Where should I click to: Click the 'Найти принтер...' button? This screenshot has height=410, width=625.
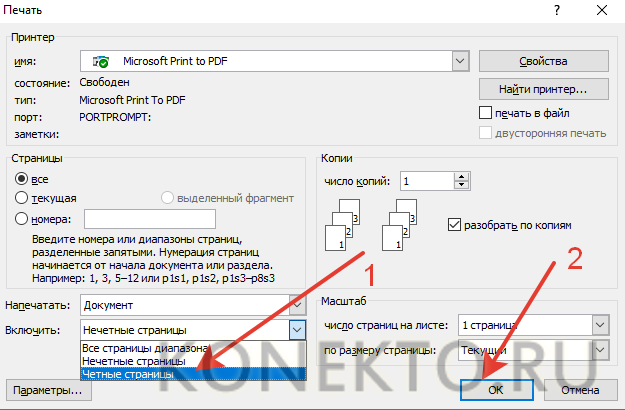coord(543,88)
